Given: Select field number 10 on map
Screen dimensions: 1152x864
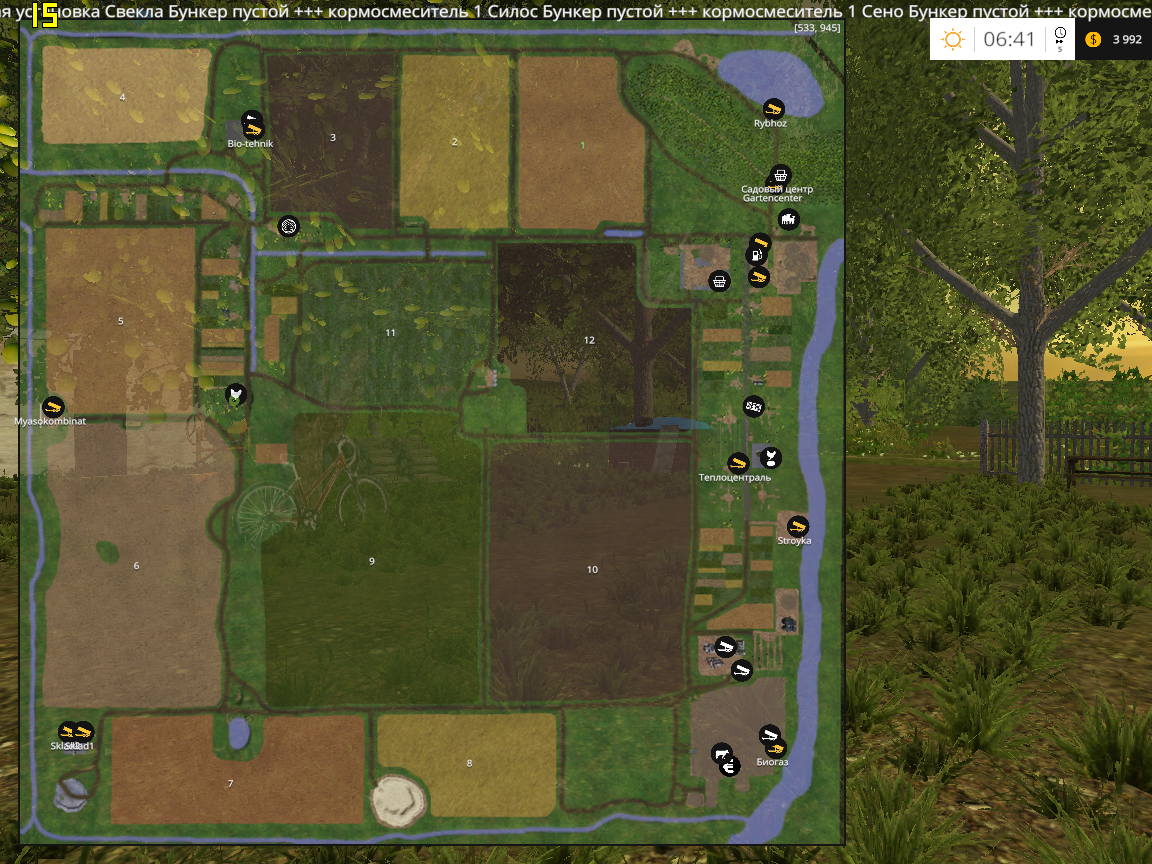Looking at the screenshot, I should (592, 569).
